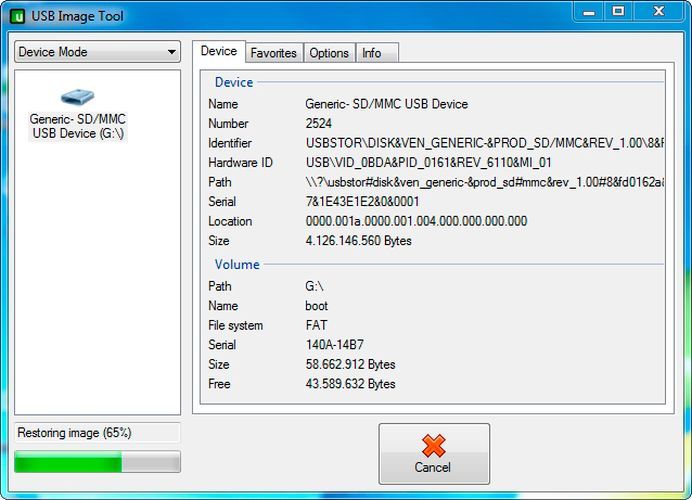Screen dimensions: 692x500
Task: Open the Device Mode dropdown
Action: click(97, 52)
